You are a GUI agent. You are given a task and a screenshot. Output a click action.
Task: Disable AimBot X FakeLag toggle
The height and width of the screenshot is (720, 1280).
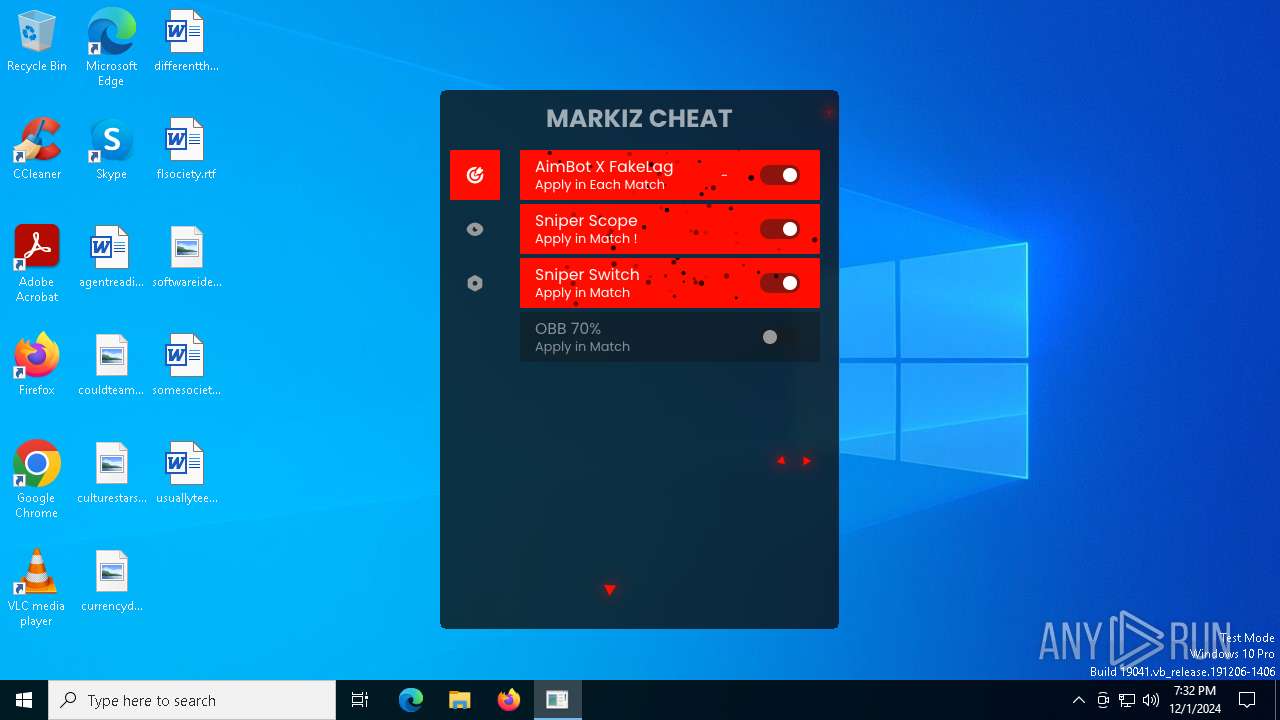coord(780,175)
